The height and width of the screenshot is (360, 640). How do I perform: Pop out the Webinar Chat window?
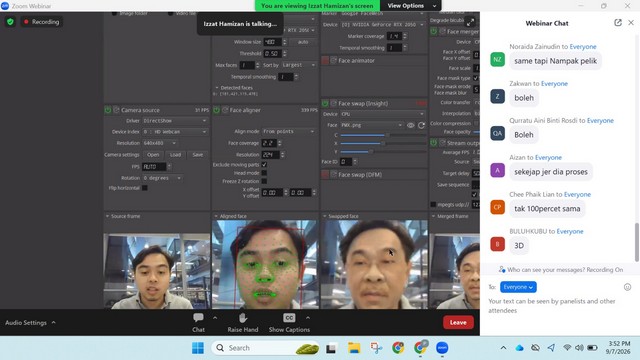point(618,23)
